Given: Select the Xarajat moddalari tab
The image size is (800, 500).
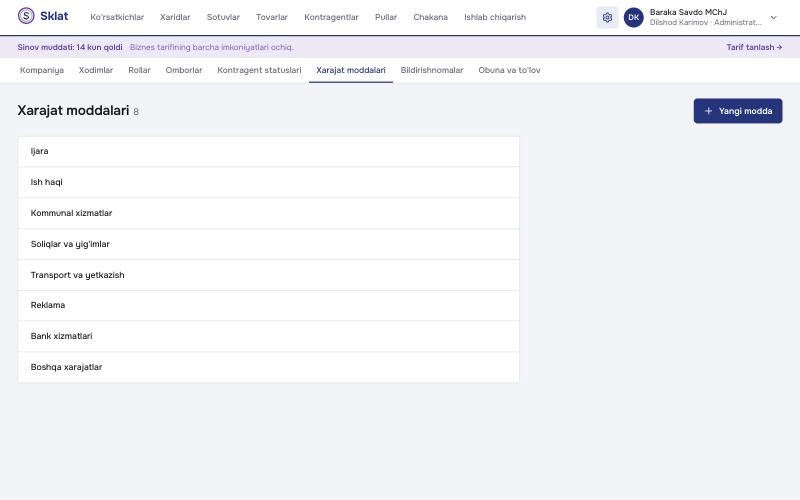Looking at the screenshot, I should 351,70.
